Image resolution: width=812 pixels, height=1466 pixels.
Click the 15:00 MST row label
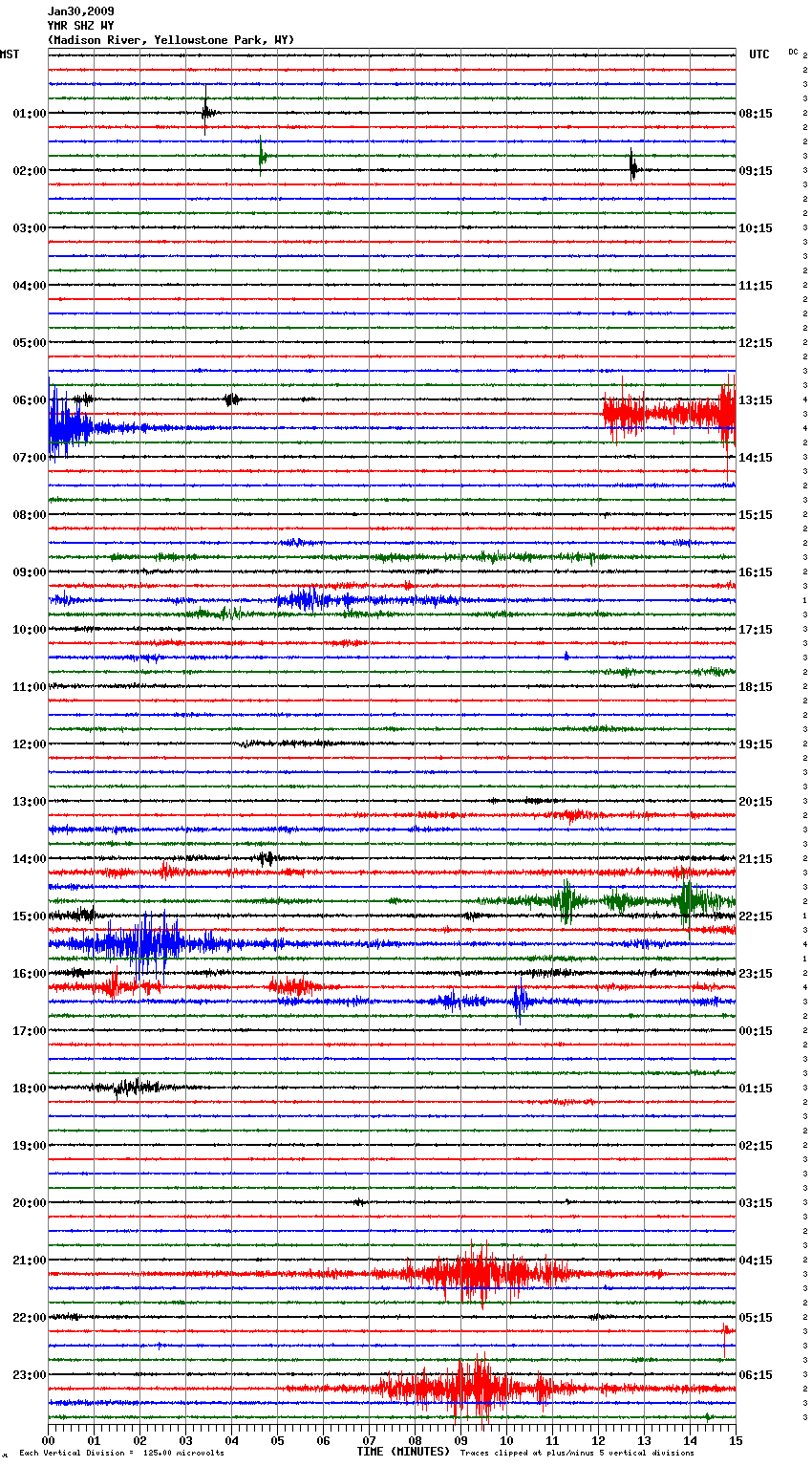click(30, 916)
